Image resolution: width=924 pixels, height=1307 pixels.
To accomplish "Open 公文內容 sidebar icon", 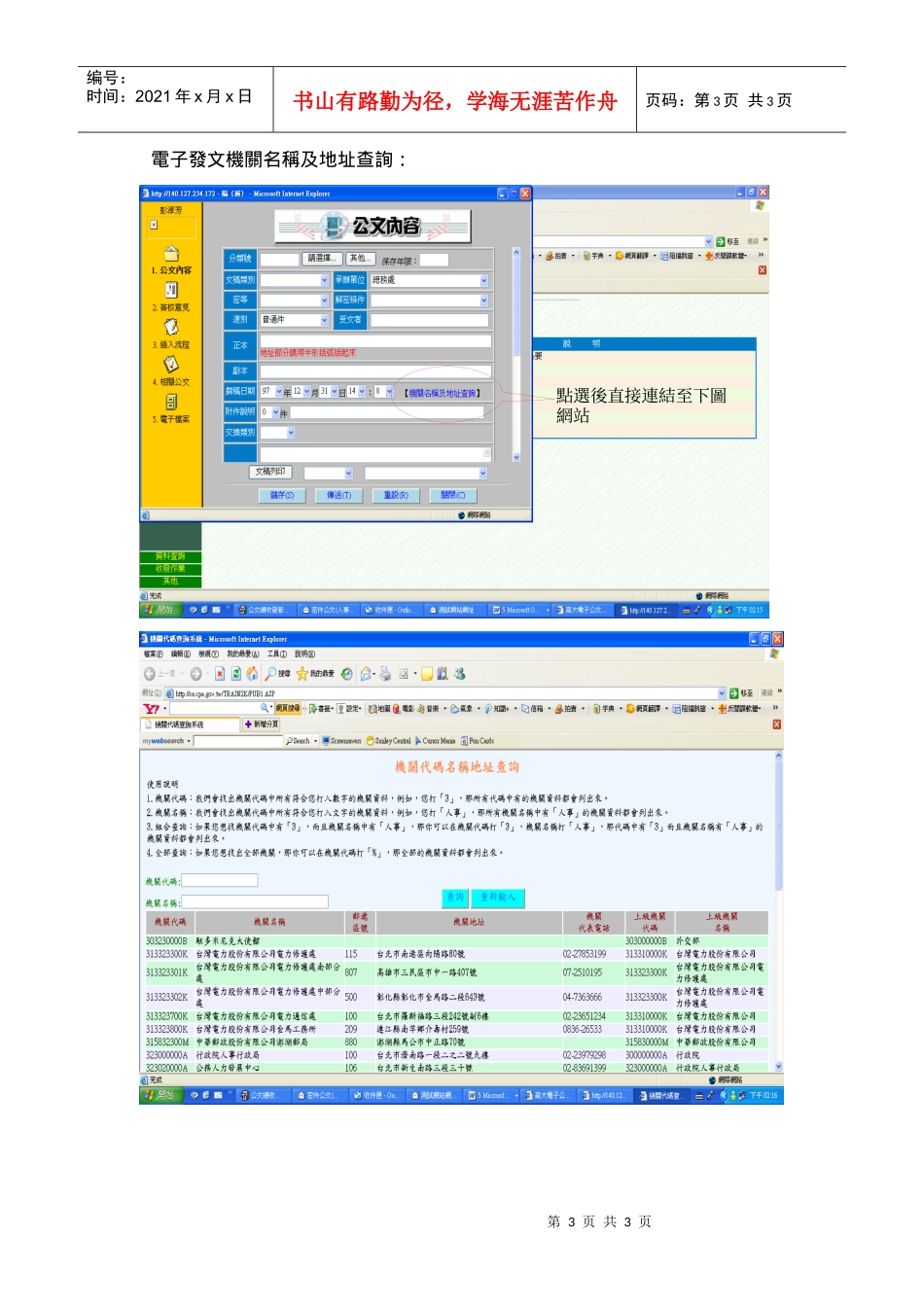I will point(171,254).
